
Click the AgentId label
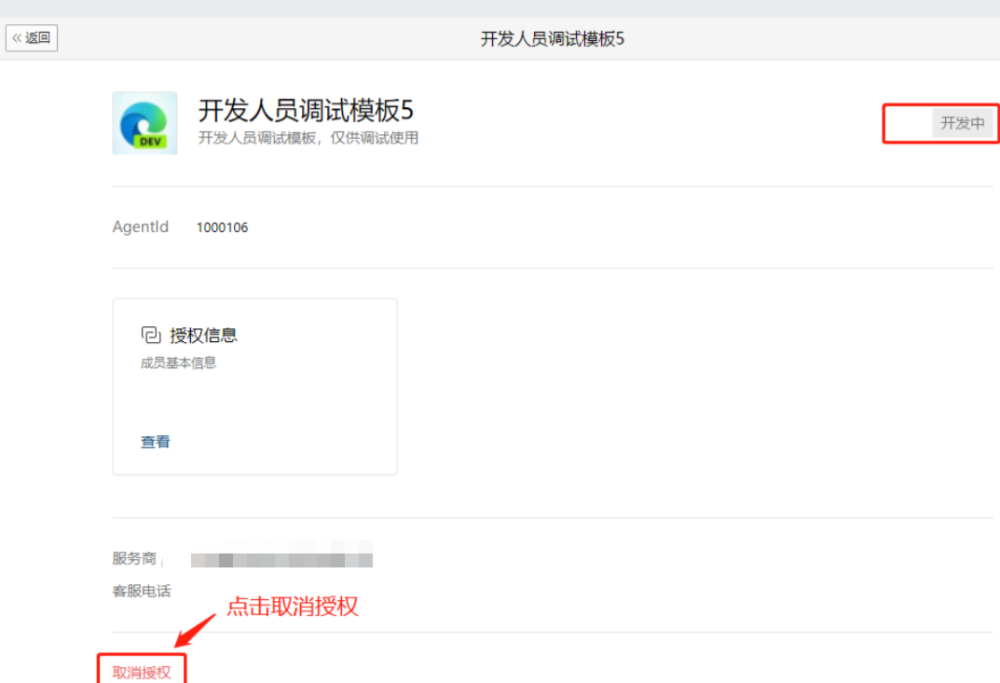(140, 228)
